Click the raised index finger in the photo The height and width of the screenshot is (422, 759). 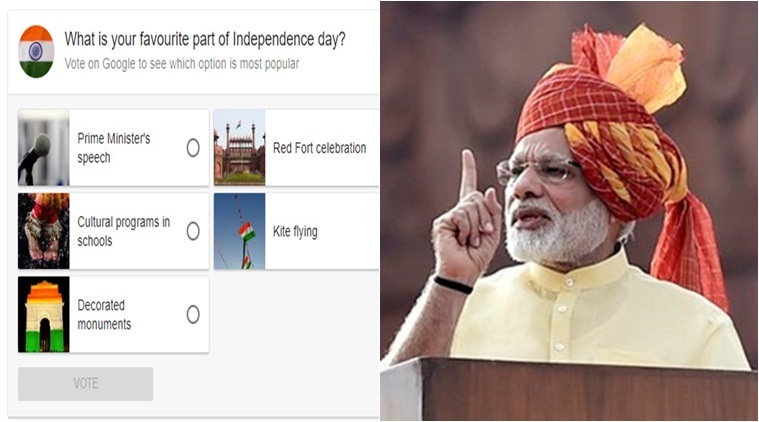point(468,174)
